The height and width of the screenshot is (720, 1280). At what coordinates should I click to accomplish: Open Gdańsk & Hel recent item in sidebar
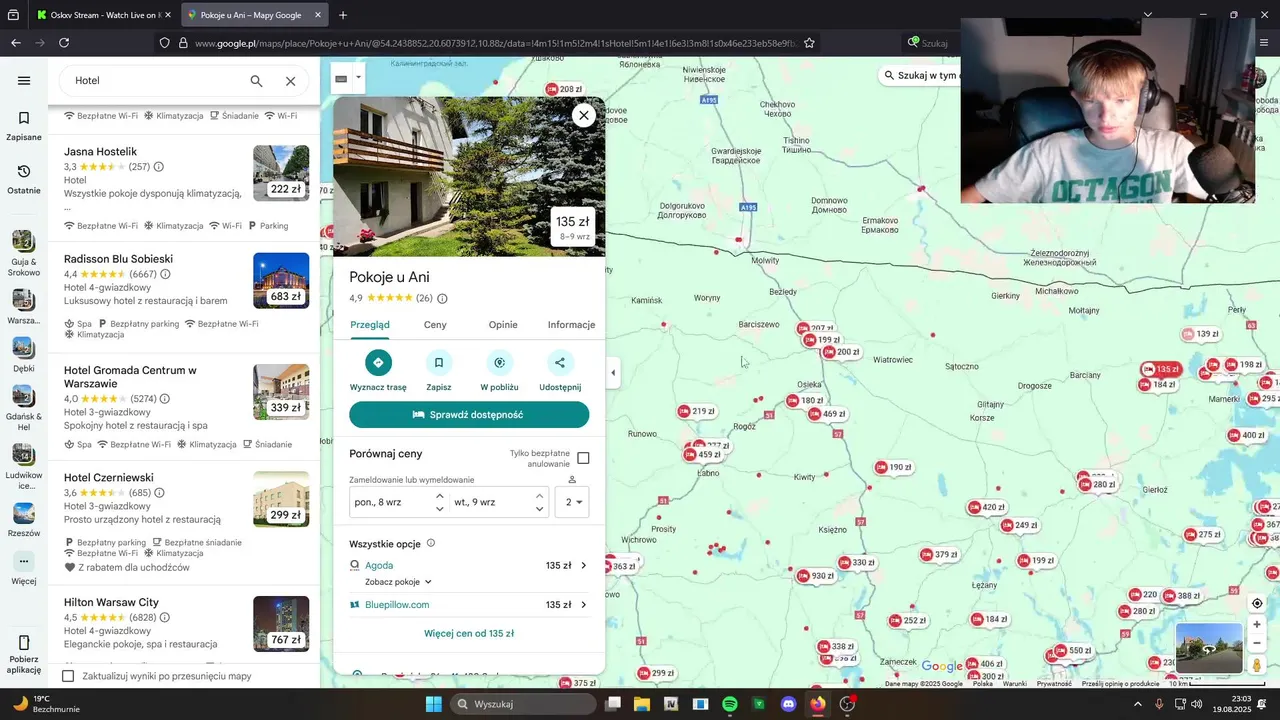(24, 406)
